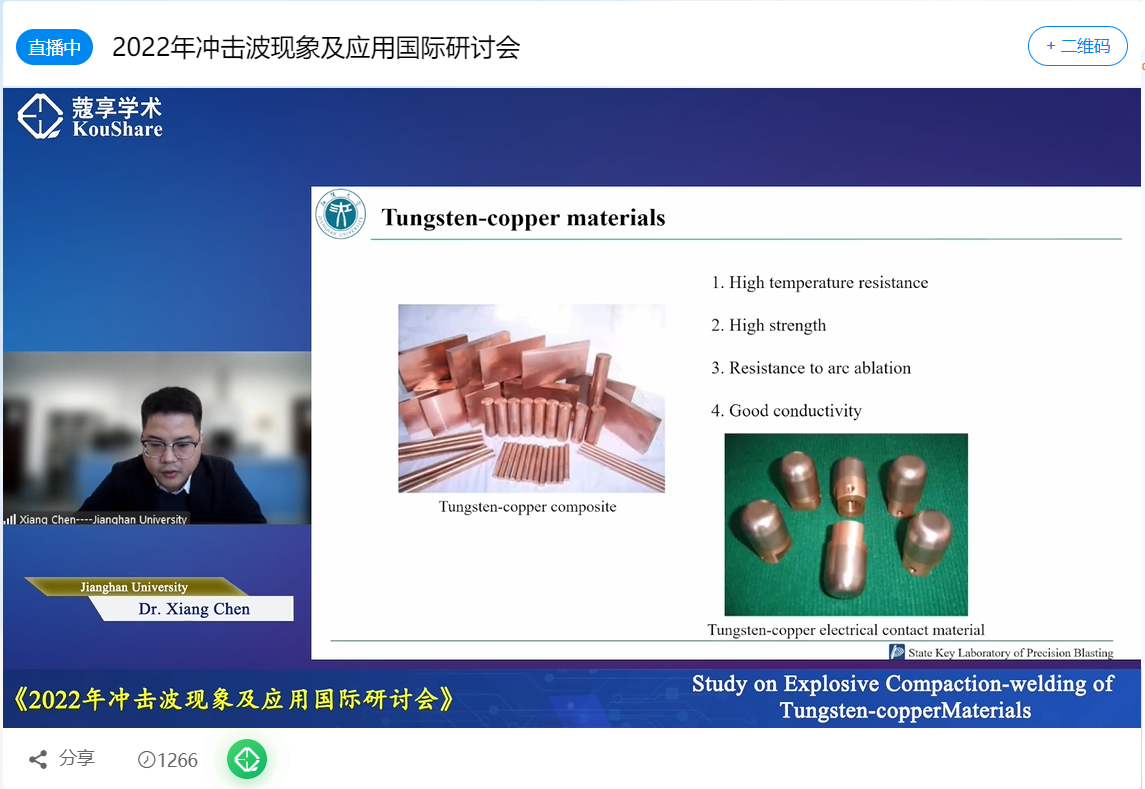Click the 分享 share label
This screenshot has width=1145, height=789.
coord(77,759)
